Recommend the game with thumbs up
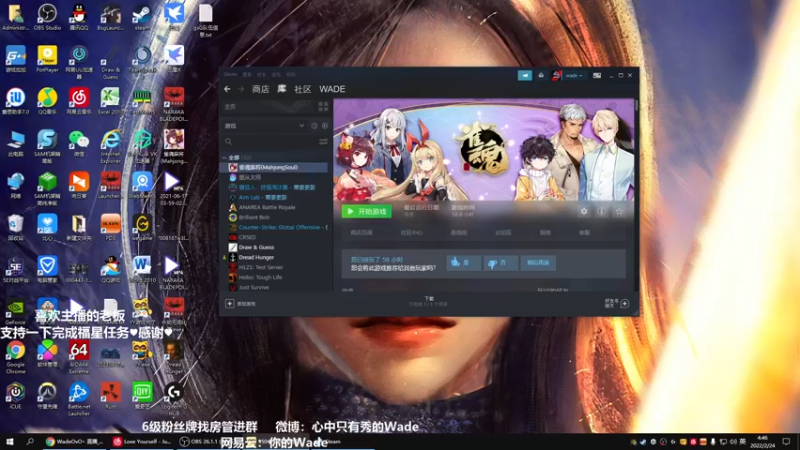Viewport: 800px width, 450px height. pyautogui.click(x=463, y=263)
